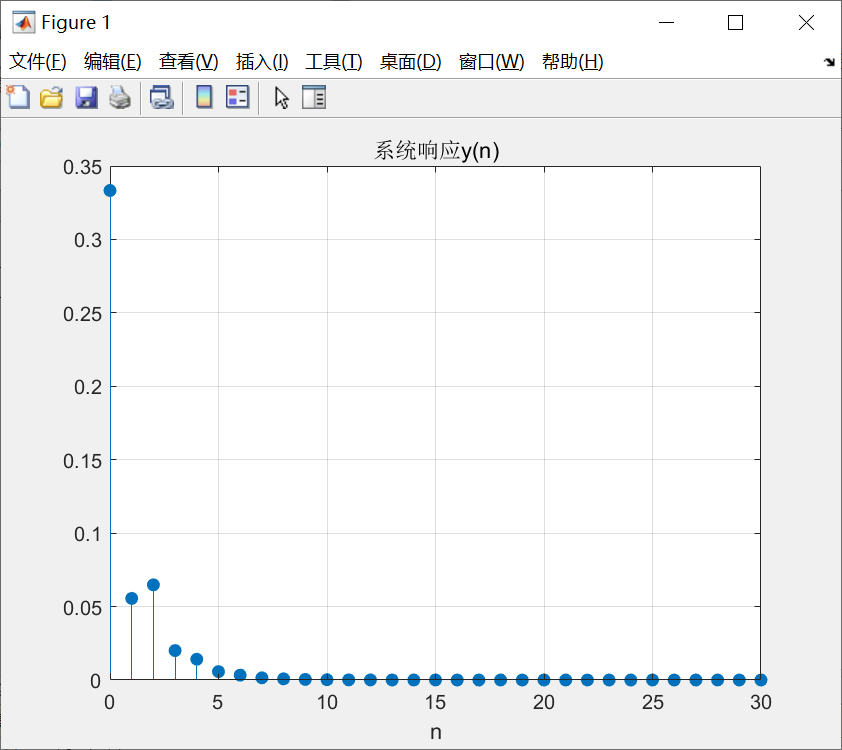Open the 插入(I) menu
The height and width of the screenshot is (750, 842).
(262, 62)
